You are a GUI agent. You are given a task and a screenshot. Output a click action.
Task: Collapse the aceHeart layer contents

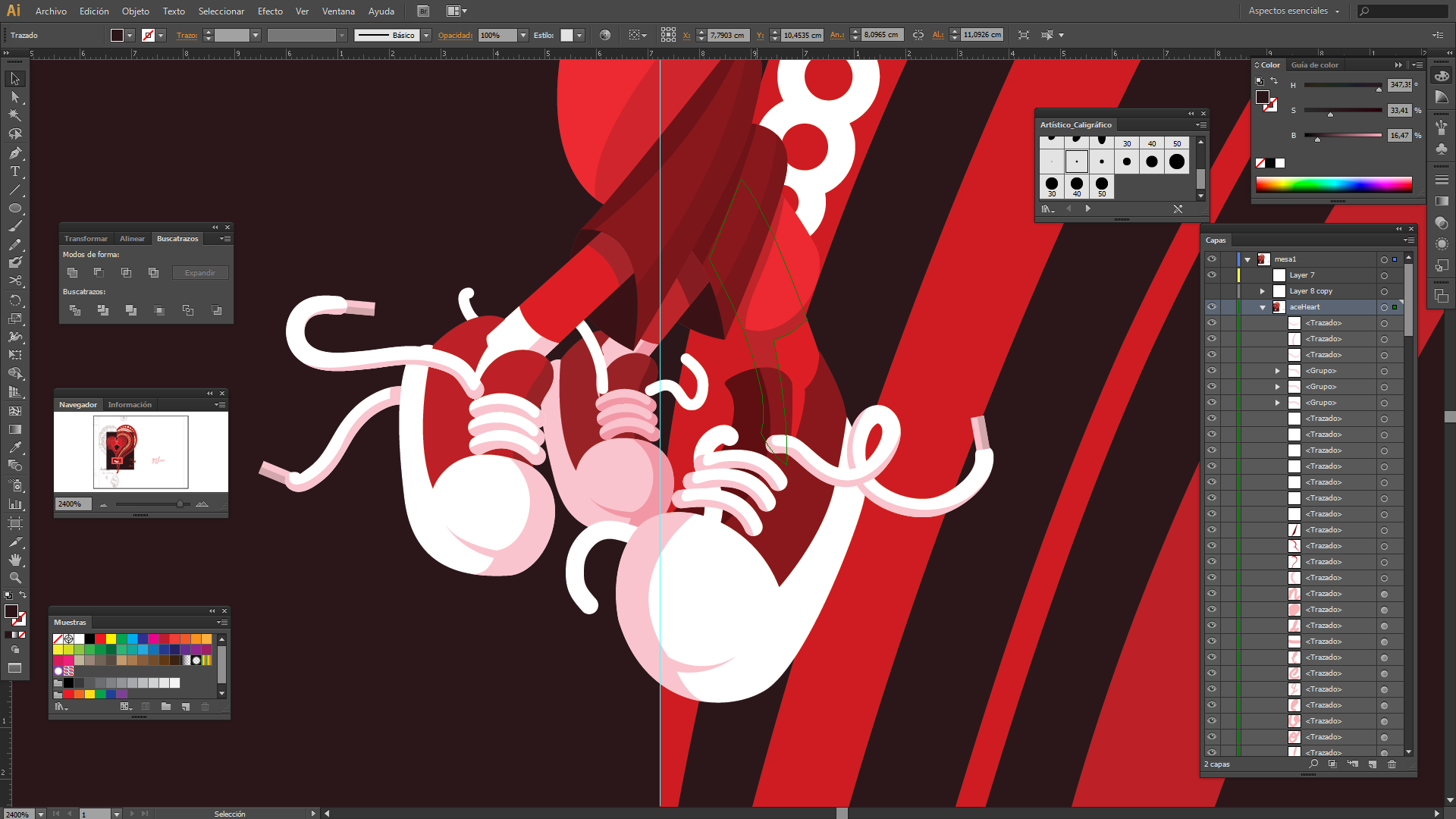pos(1263,307)
